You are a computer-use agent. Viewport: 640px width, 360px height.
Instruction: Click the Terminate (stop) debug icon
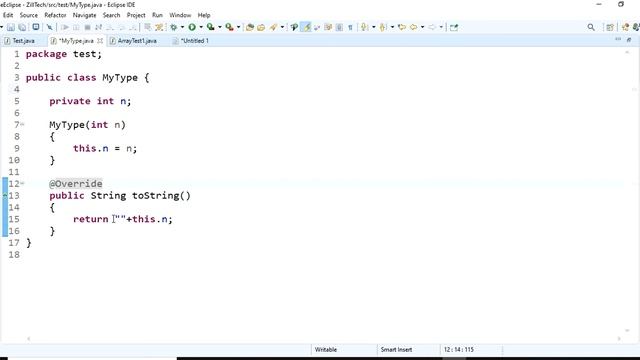click(x=87, y=27)
